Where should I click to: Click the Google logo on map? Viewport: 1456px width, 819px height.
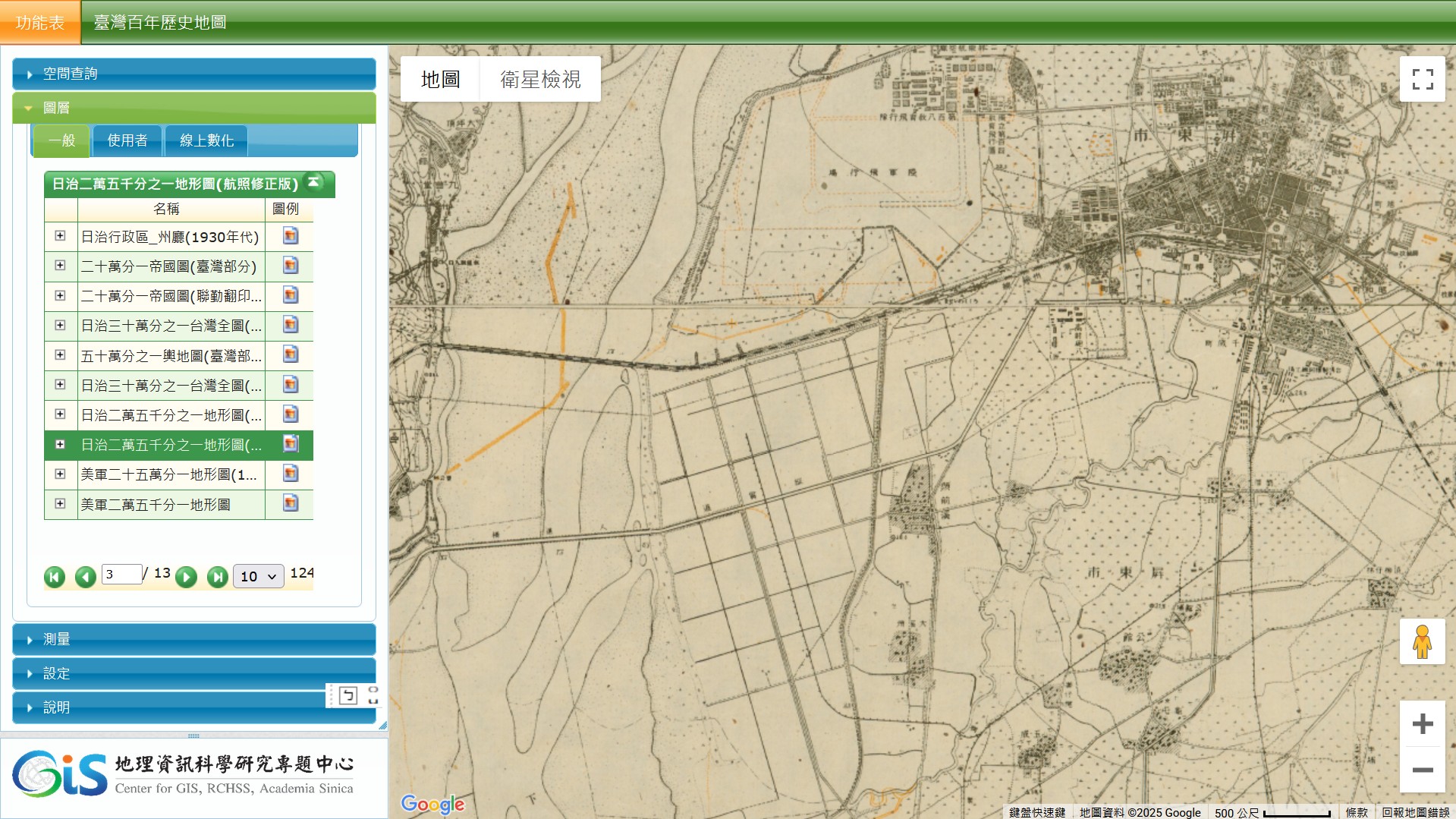point(432,804)
